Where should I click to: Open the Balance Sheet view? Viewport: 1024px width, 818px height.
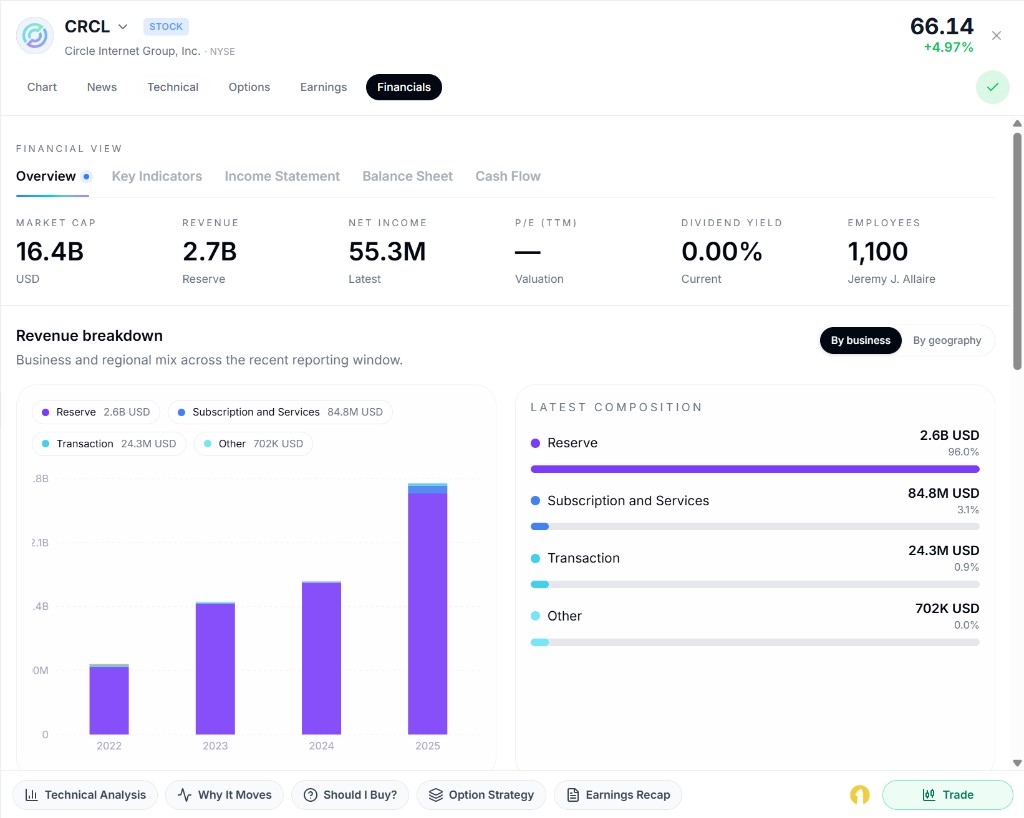click(x=408, y=176)
